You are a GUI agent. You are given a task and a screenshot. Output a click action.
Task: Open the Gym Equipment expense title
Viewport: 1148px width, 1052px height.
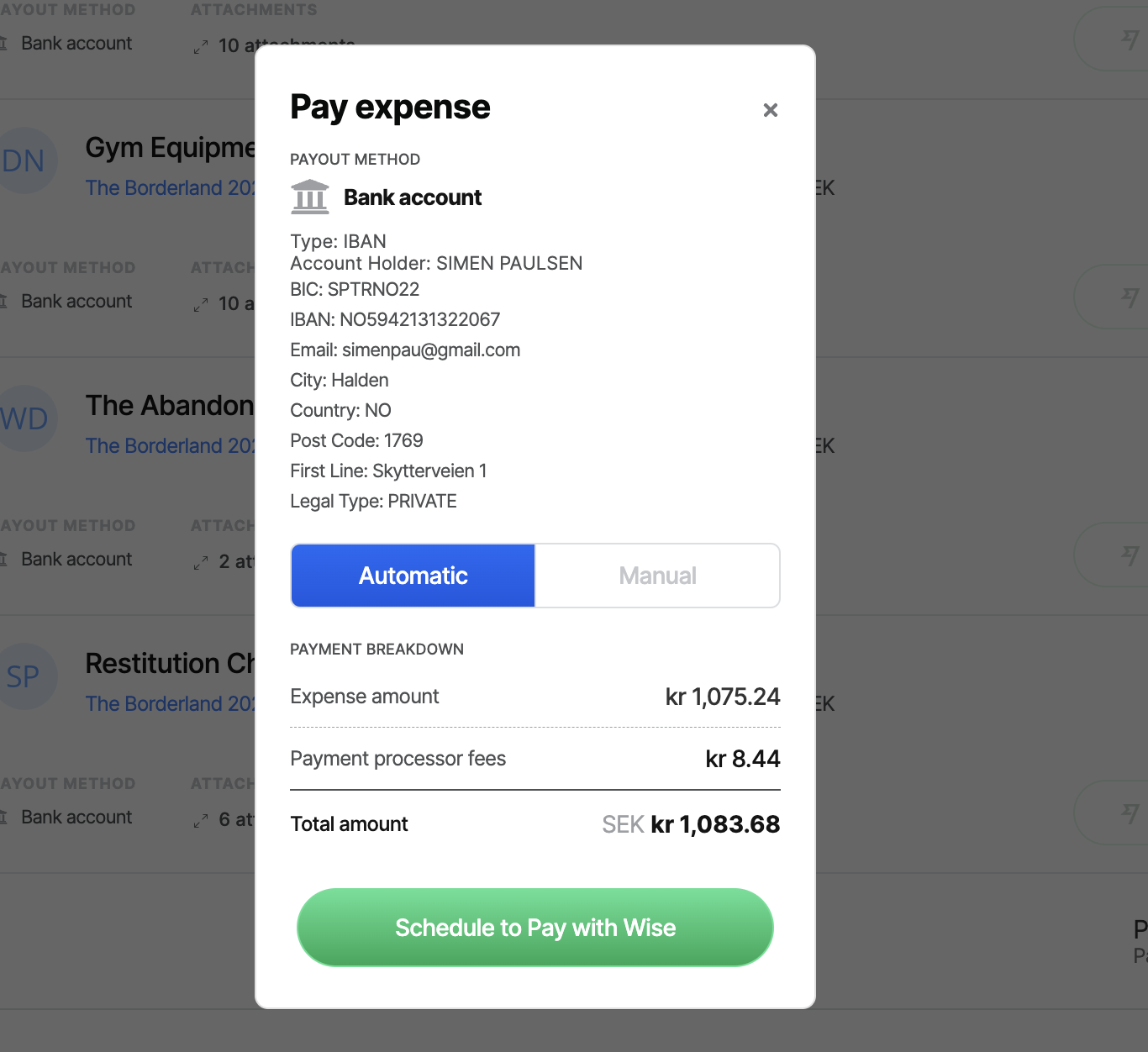(x=170, y=148)
